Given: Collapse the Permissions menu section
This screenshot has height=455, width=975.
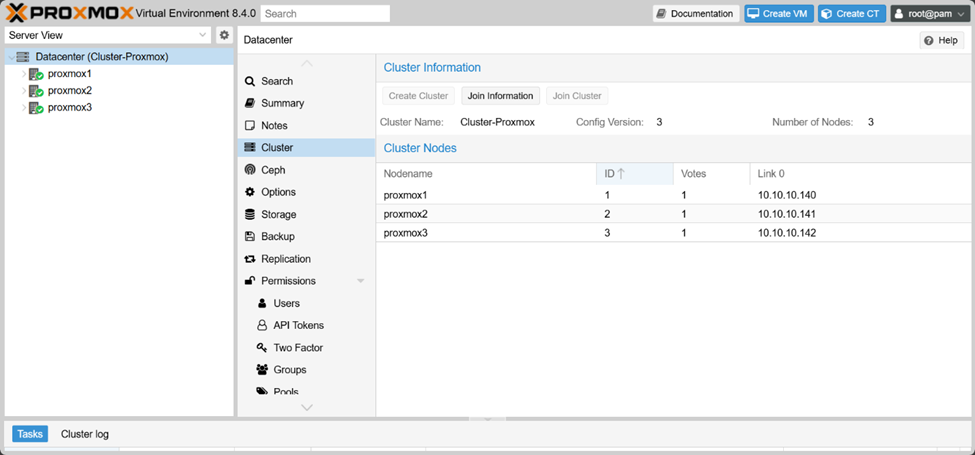Looking at the screenshot, I should pyautogui.click(x=360, y=281).
